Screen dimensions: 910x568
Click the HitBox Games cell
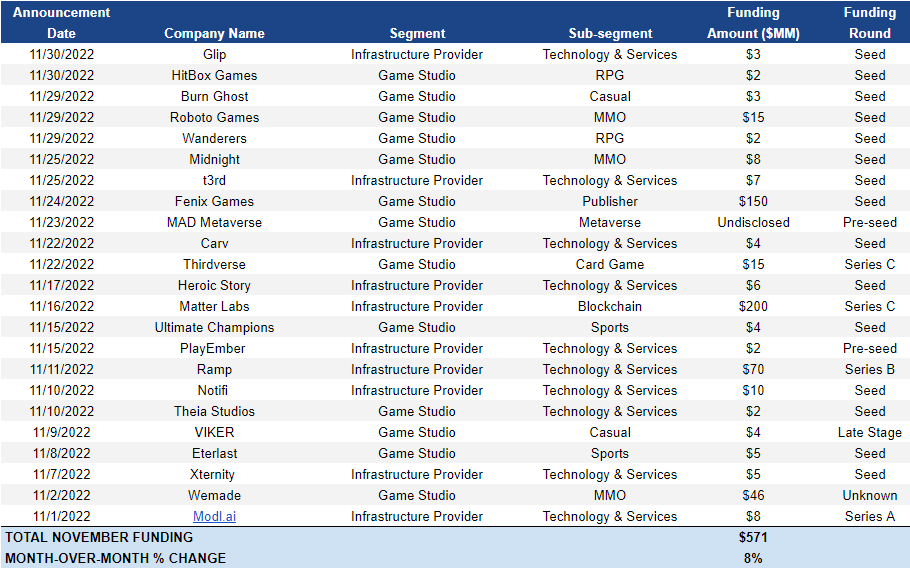click(x=214, y=75)
